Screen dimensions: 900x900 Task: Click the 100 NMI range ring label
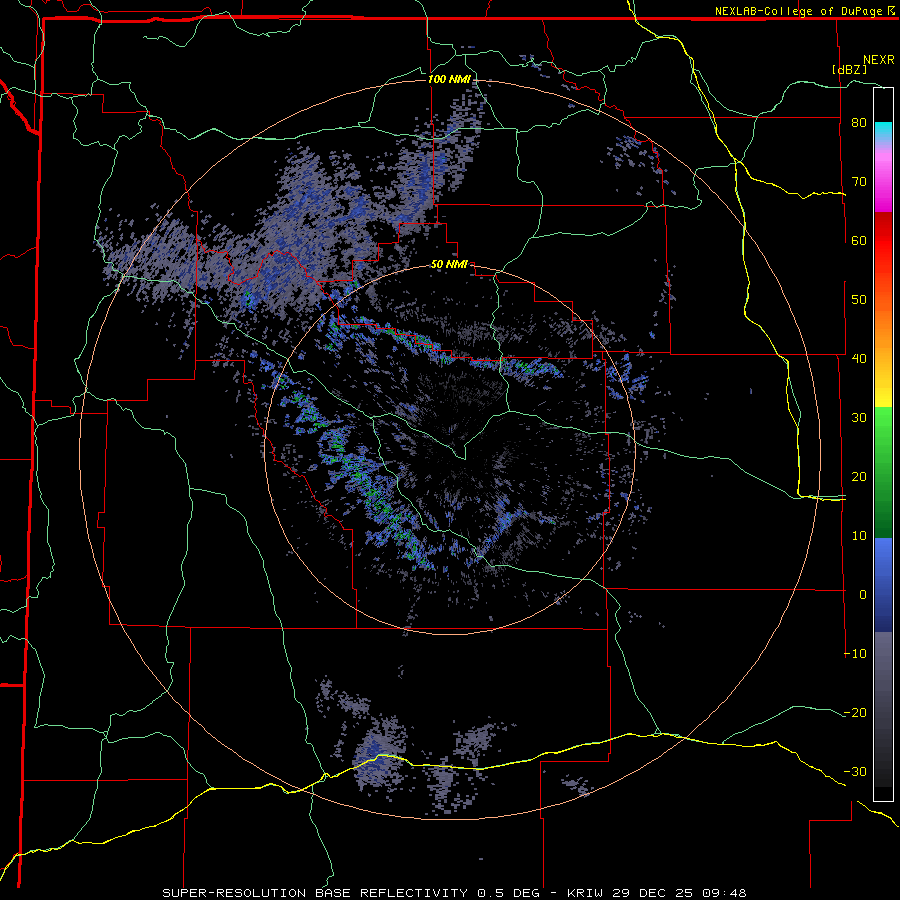[449, 79]
